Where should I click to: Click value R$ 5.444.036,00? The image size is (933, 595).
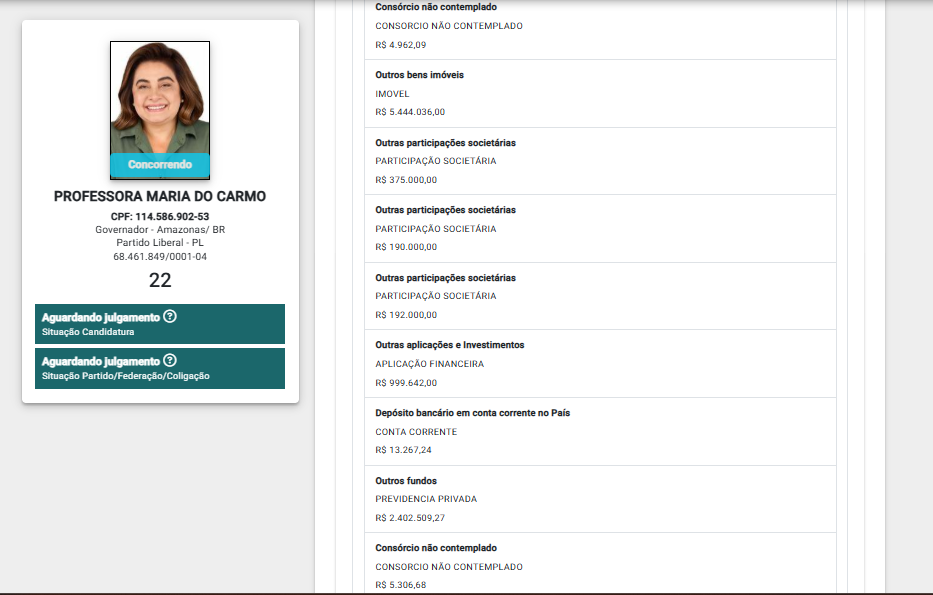click(410, 112)
